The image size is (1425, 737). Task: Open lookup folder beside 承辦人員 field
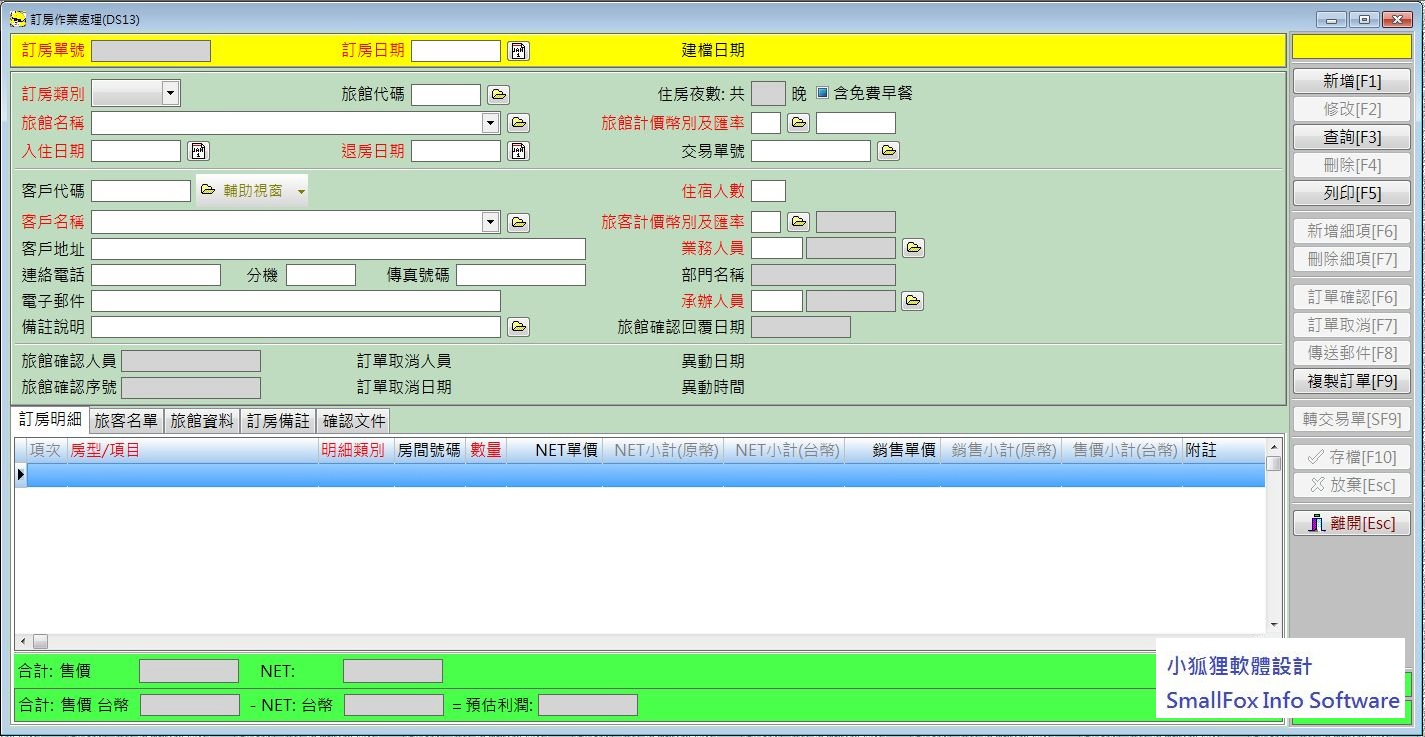[x=912, y=300]
